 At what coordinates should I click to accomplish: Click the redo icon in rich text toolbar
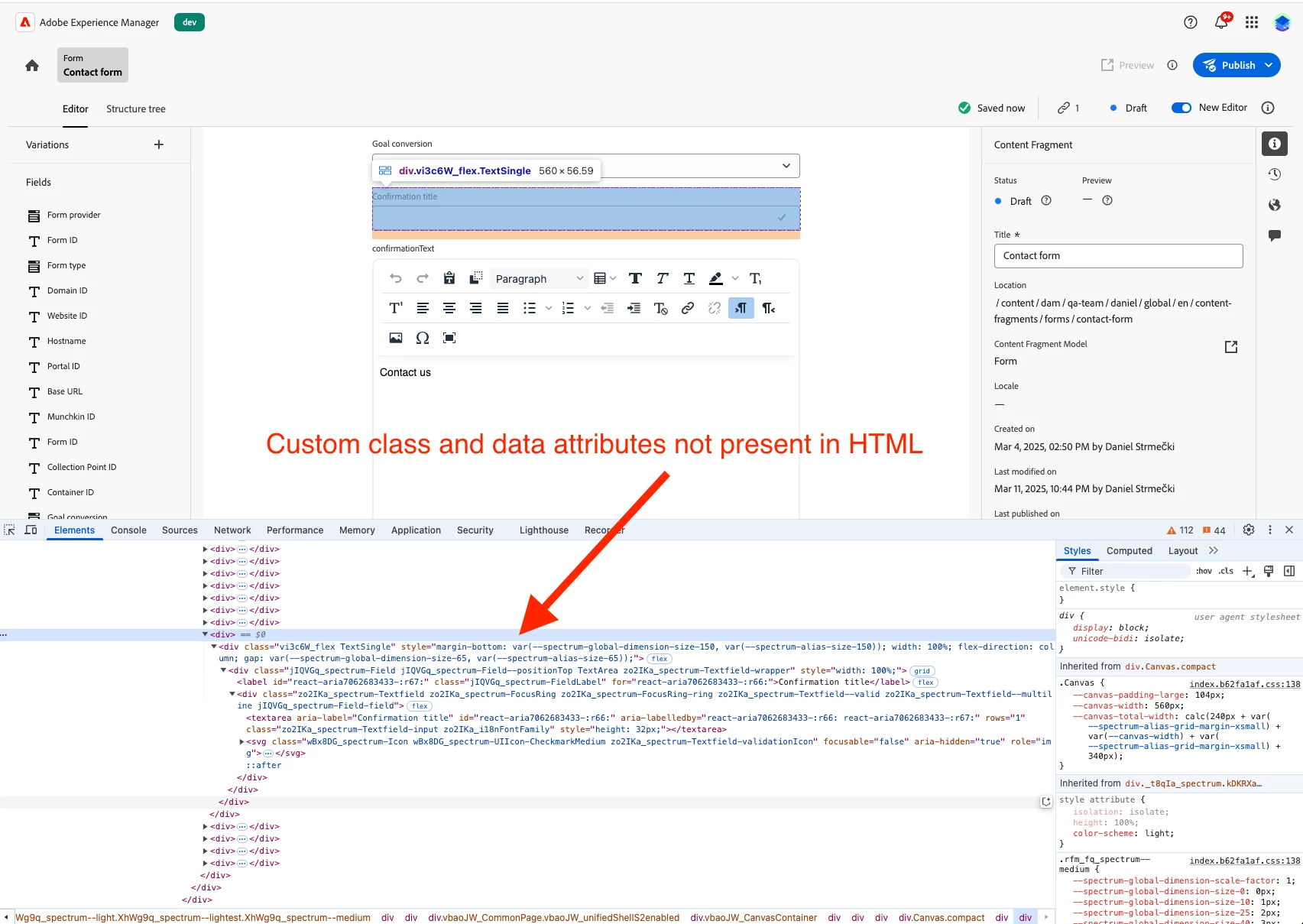coord(423,278)
